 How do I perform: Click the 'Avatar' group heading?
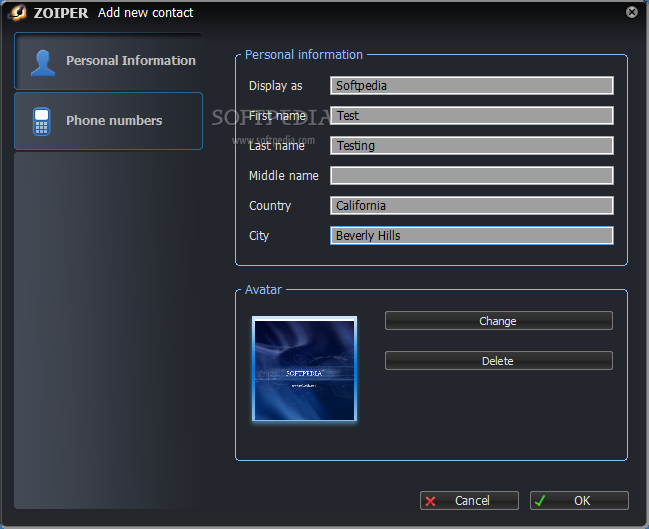click(263, 290)
